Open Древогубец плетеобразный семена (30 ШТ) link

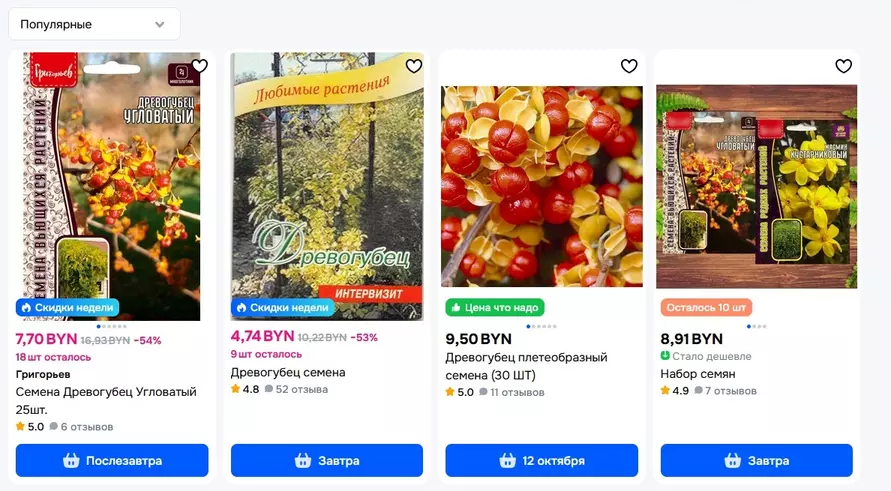coord(526,366)
